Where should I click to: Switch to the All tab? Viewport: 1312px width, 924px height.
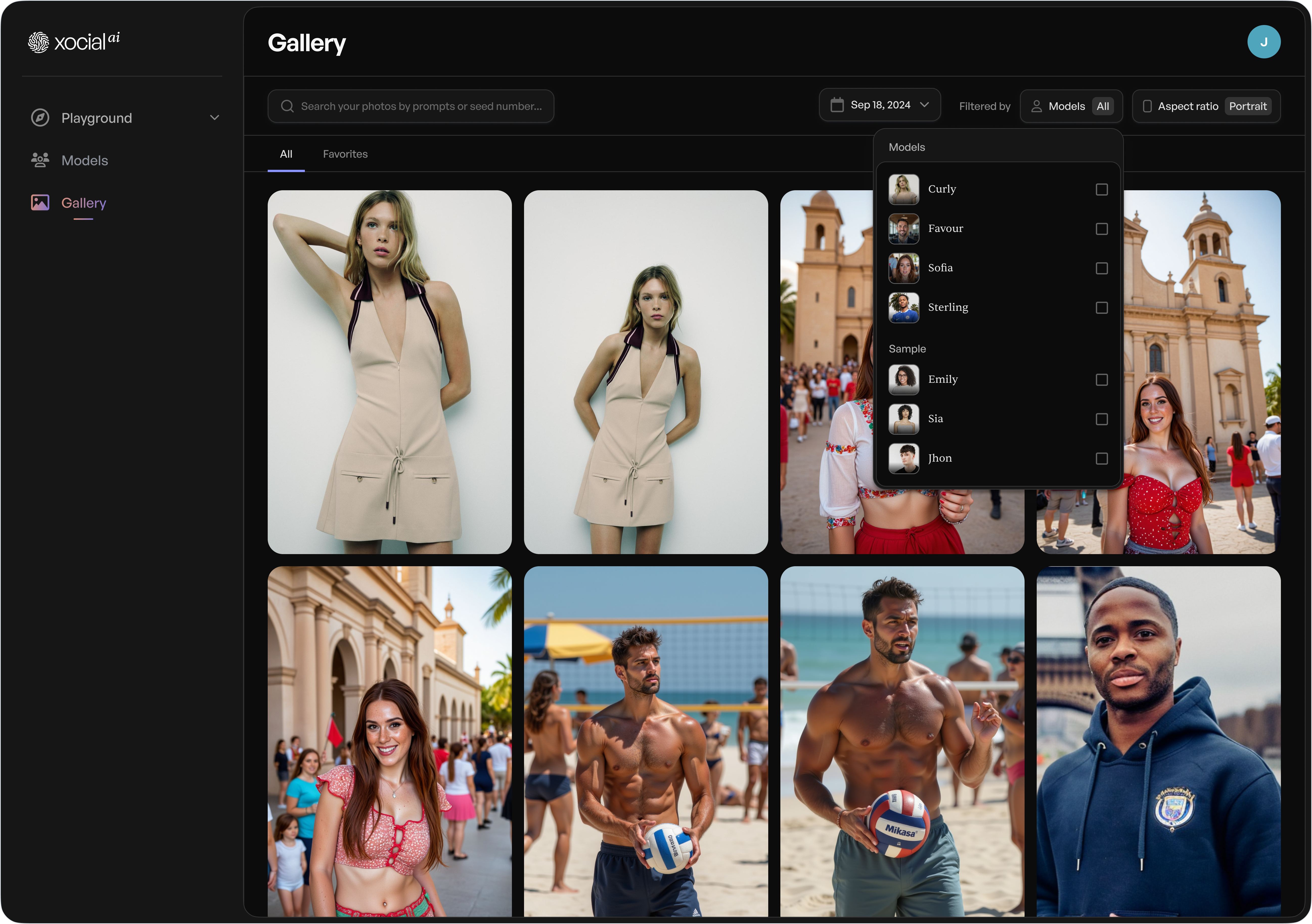[x=286, y=154]
